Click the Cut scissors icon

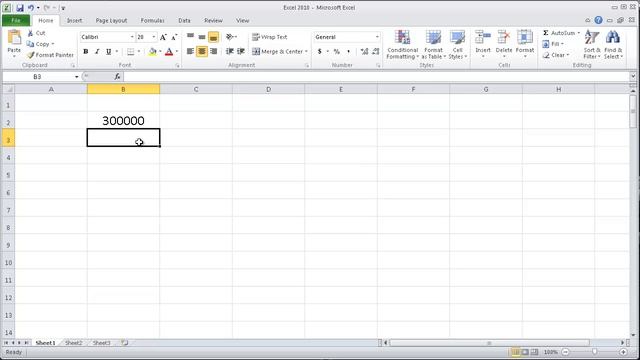(30, 33)
